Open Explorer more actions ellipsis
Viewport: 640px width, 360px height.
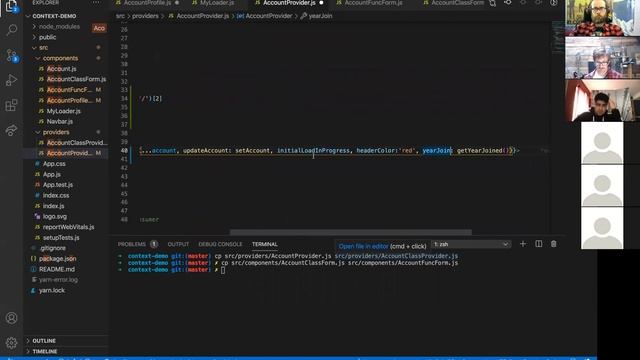click(x=96, y=2)
